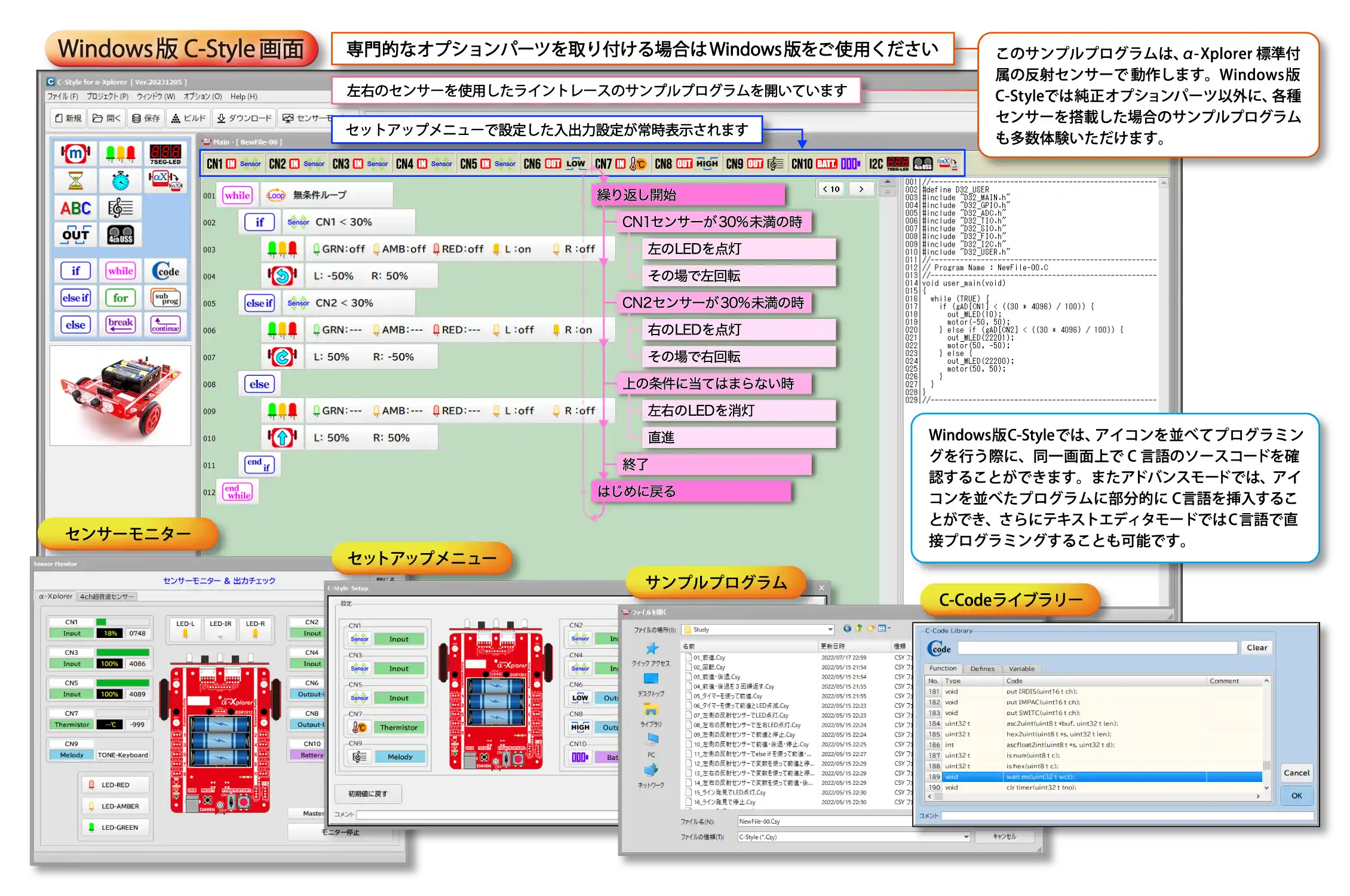Click the Up-one-level icon in the file dialog
This screenshot has height=896, width=1350.
click(859, 628)
